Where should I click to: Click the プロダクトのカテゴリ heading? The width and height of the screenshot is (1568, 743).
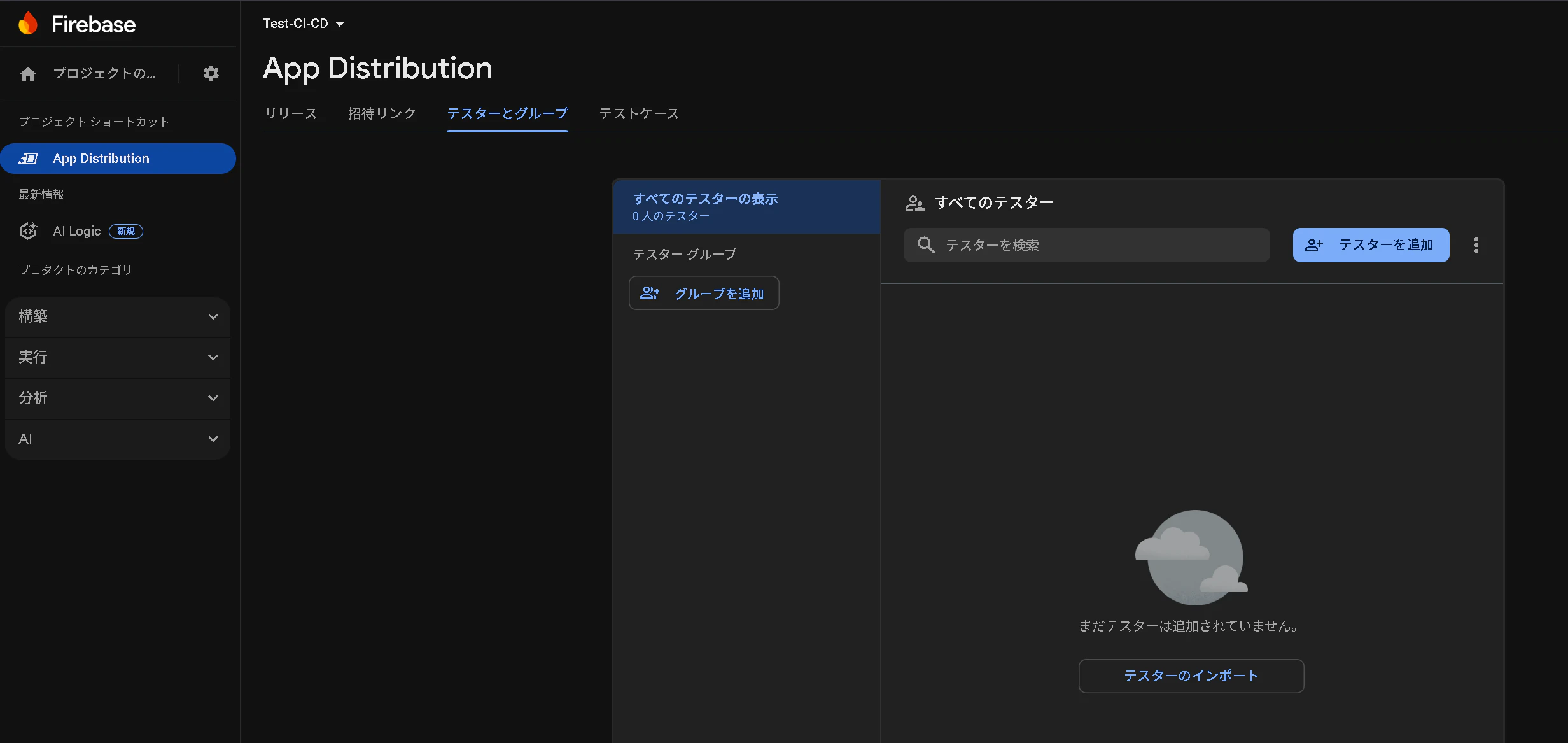pyautogui.click(x=76, y=270)
